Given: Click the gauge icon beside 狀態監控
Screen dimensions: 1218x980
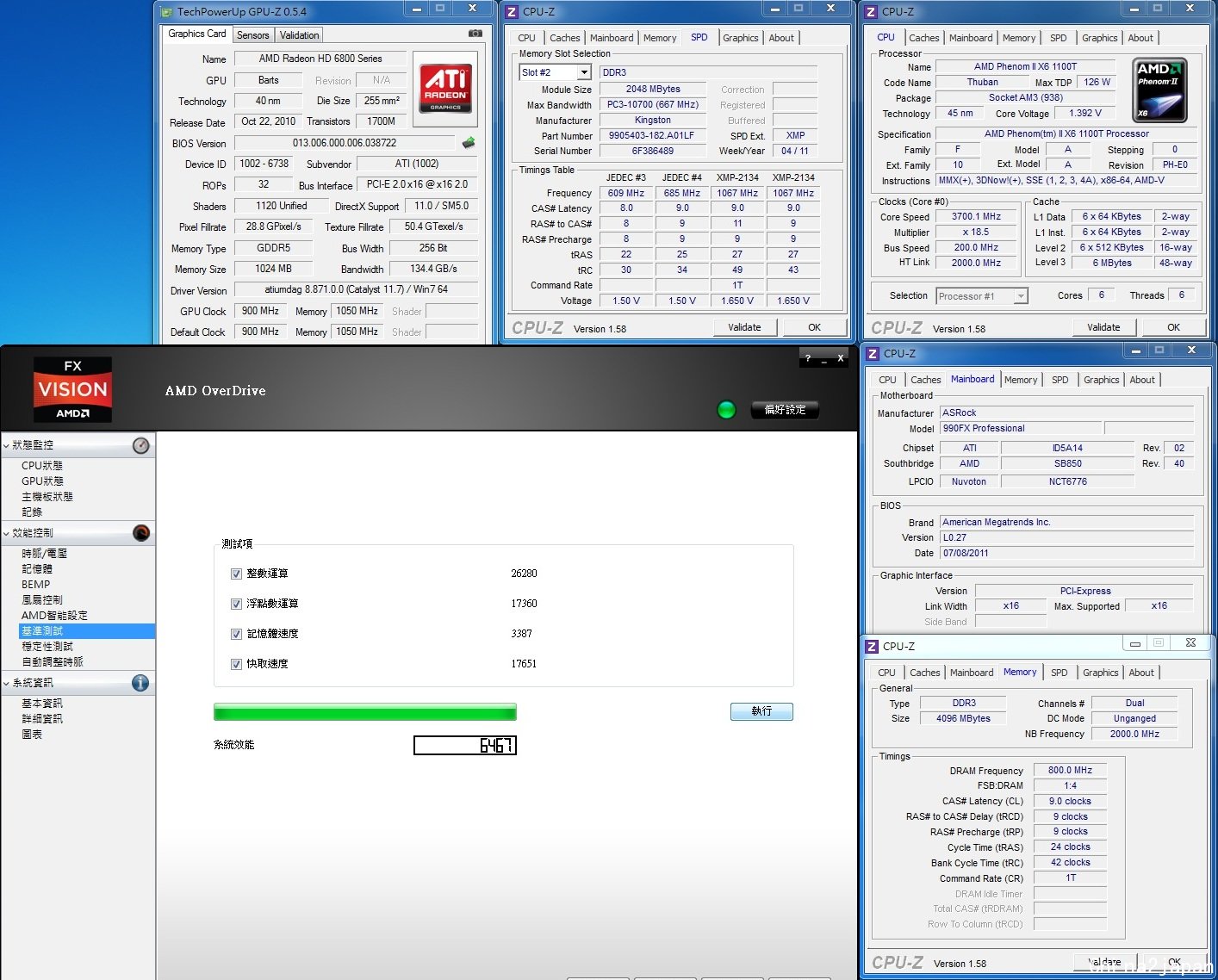Looking at the screenshot, I should [x=141, y=445].
